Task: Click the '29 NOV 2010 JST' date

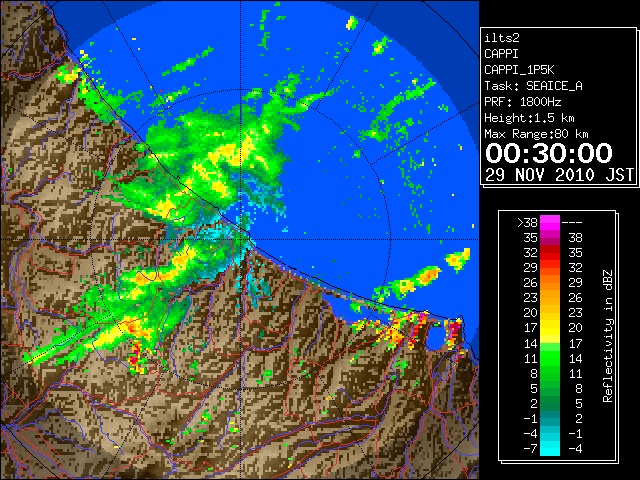Action: point(559,175)
